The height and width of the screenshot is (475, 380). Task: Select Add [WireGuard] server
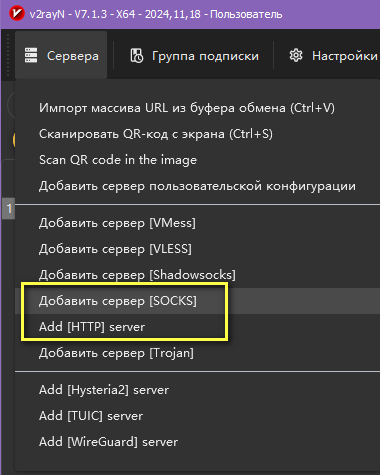pos(197,442)
